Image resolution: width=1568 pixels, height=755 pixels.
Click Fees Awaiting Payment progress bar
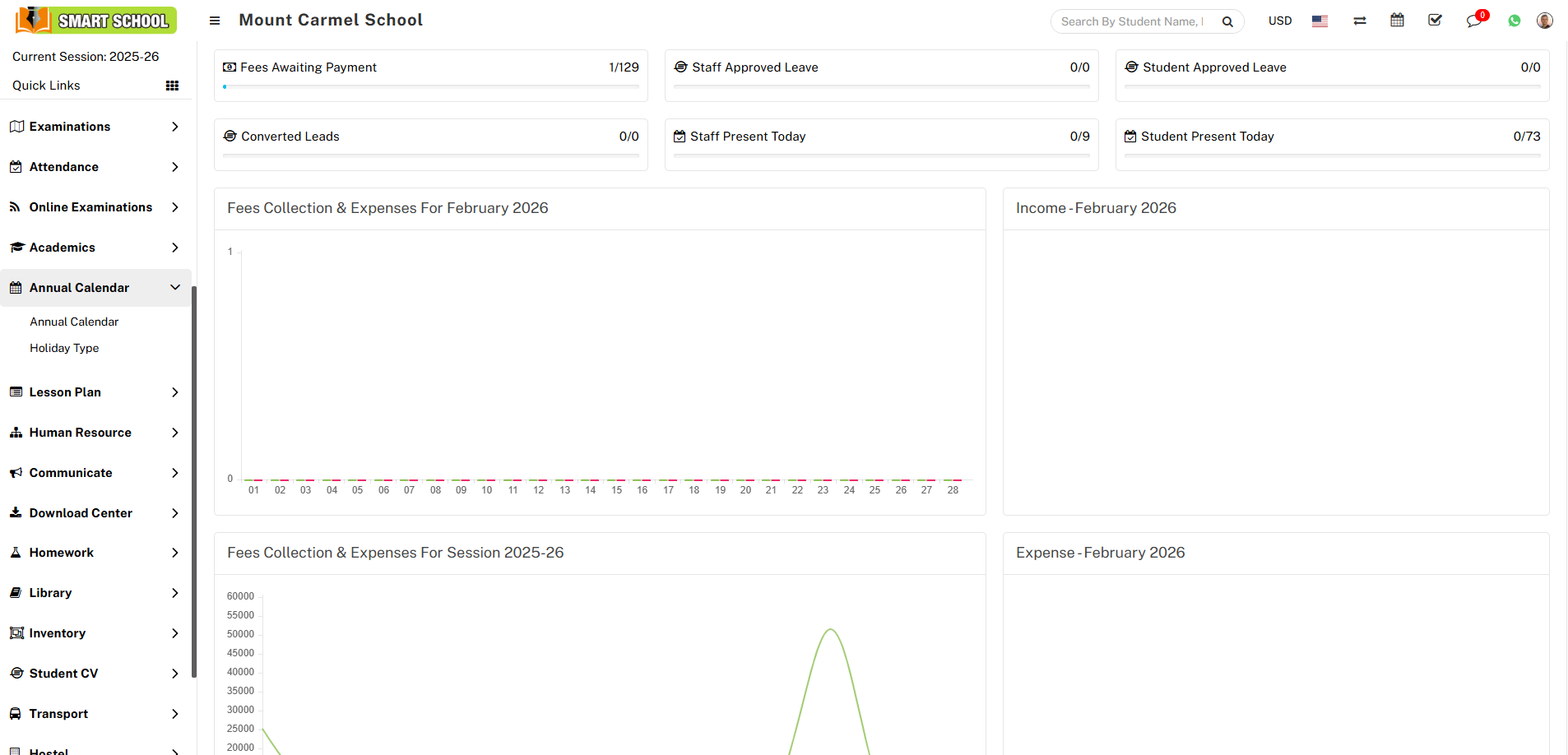click(430, 86)
